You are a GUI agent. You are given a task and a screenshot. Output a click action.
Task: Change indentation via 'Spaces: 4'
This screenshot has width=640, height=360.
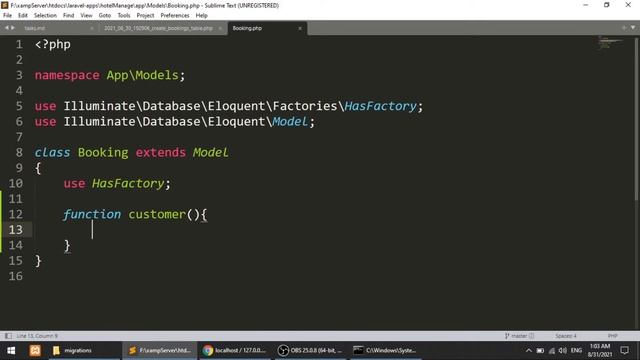pos(566,336)
